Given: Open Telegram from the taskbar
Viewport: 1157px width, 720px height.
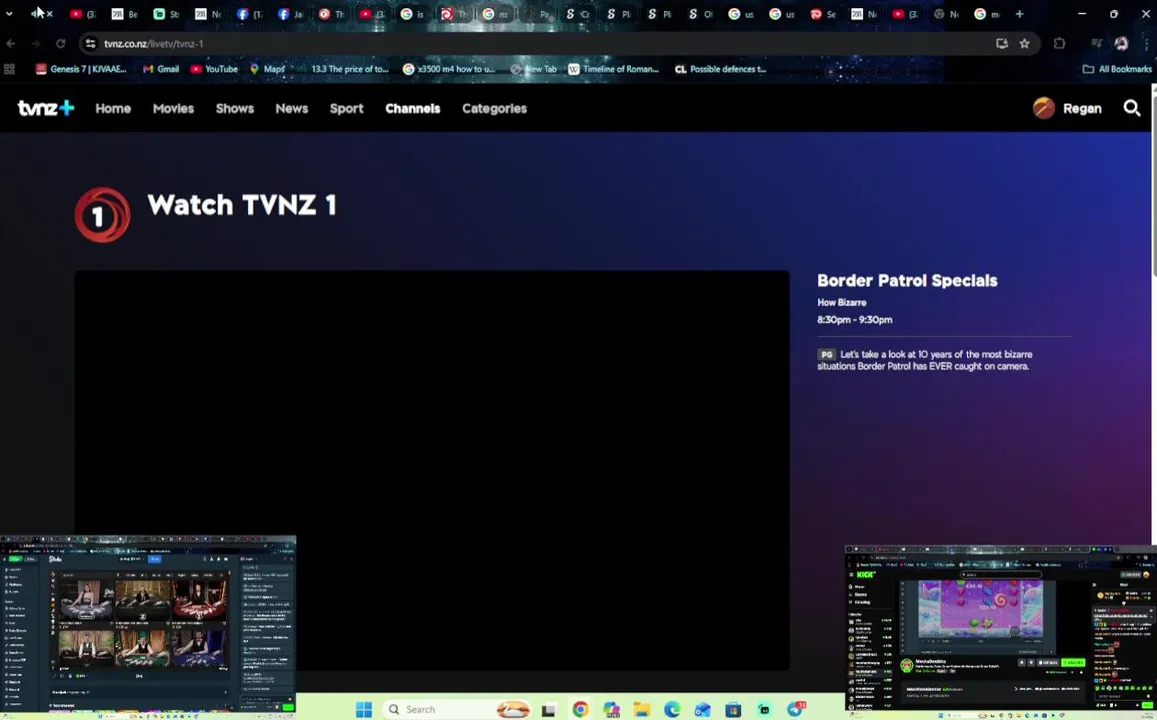Looking at the screenshot, I should pyautogui.click(x=795, y=710).
